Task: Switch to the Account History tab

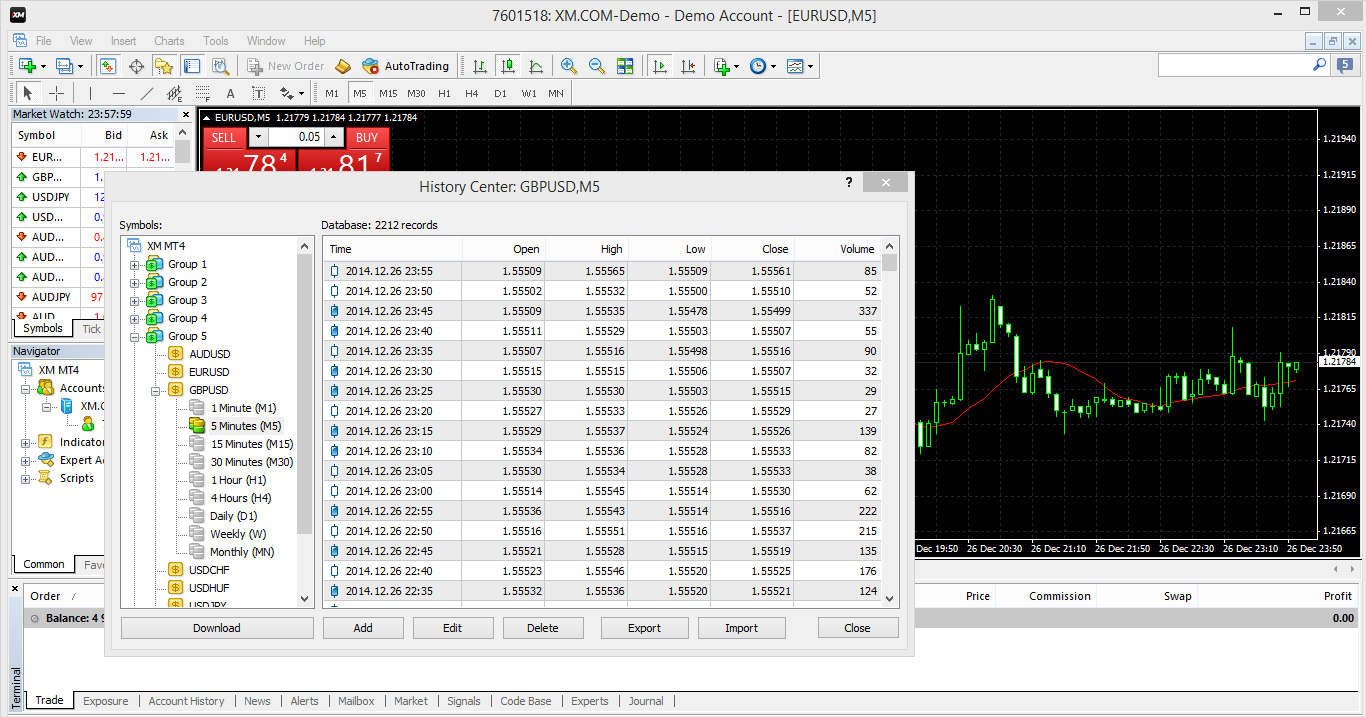Action: 186,701
